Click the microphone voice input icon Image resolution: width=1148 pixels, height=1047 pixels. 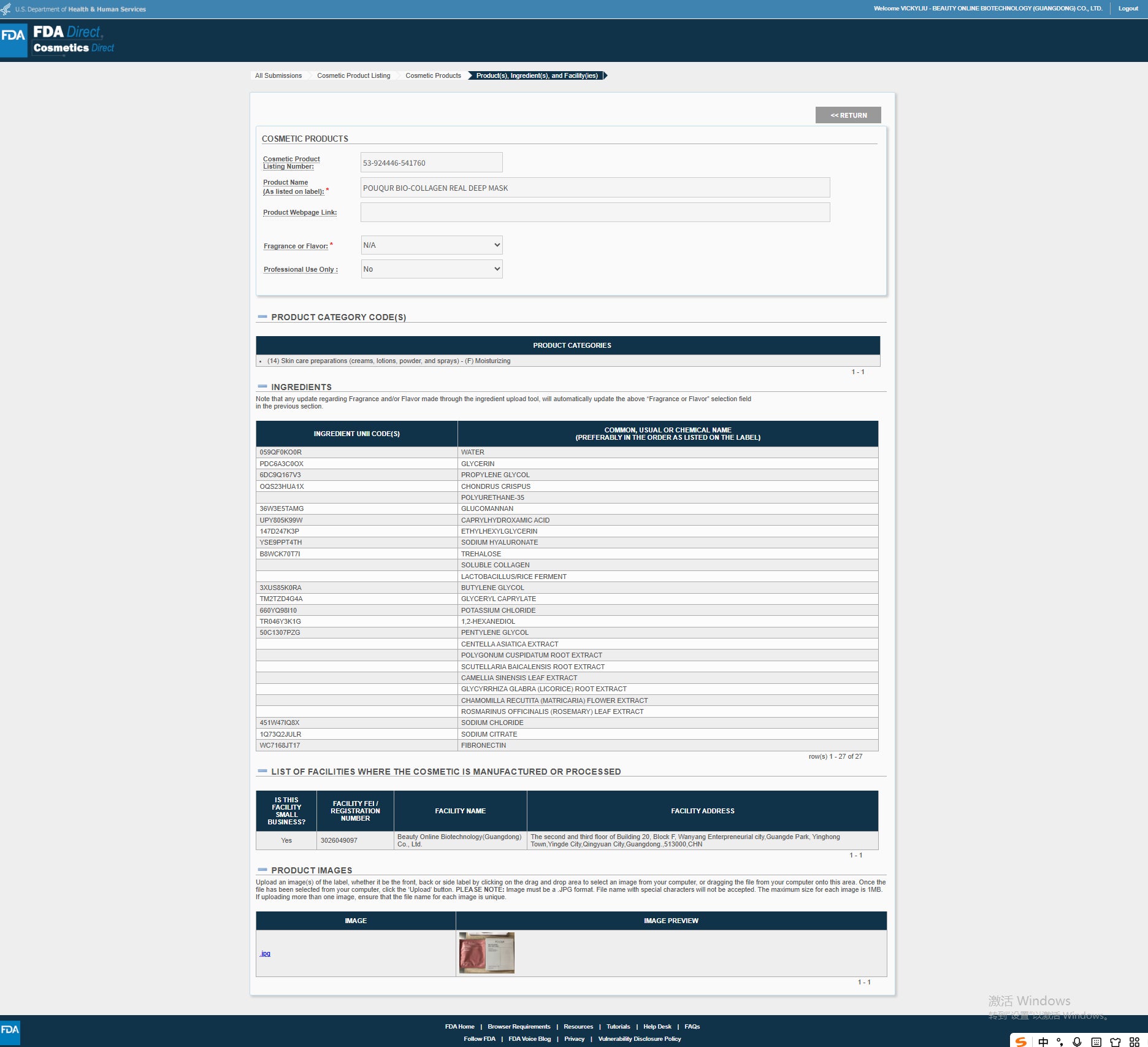click(1077, 1041)
